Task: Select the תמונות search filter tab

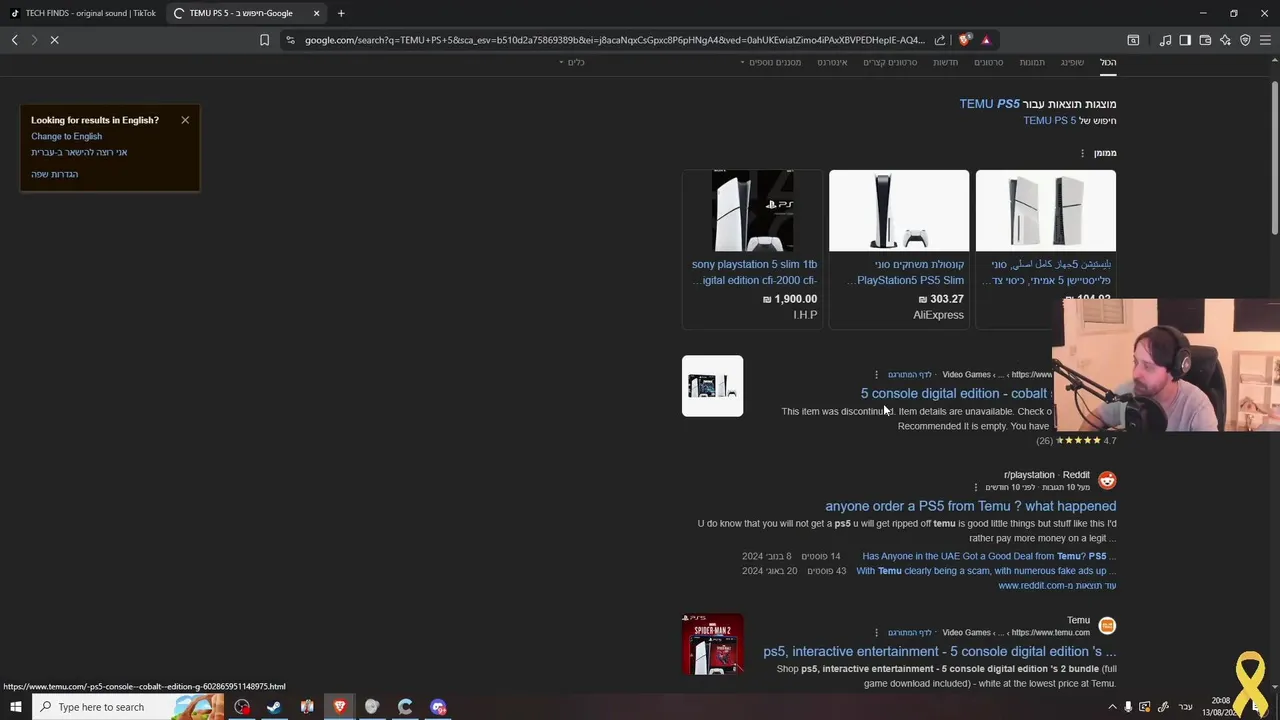Action: tap(1032, 62)
